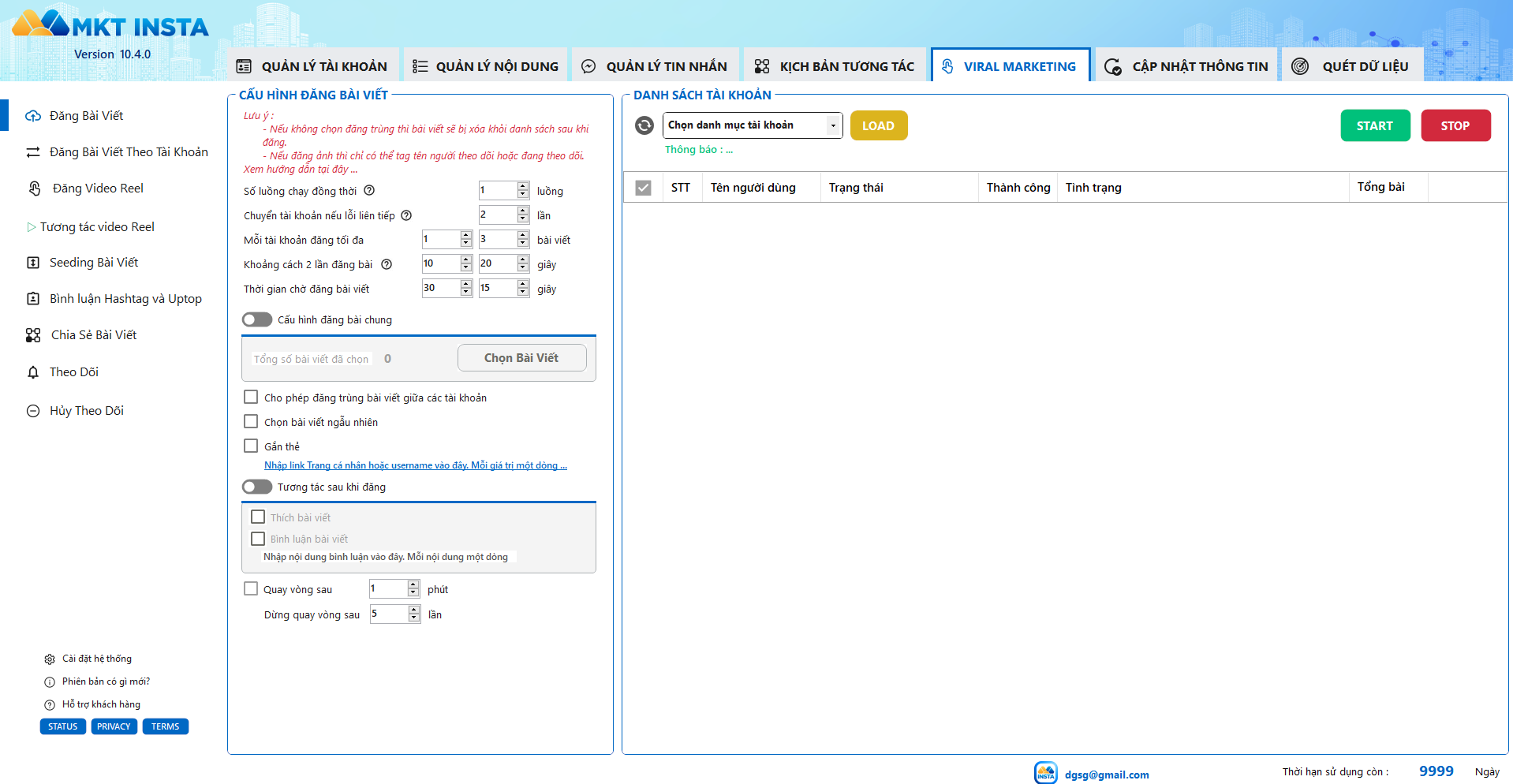This screenshot has width=1513, height=784.
Task: Increase Khoảng cách minimum value 10
Action: tap(466, 259)
